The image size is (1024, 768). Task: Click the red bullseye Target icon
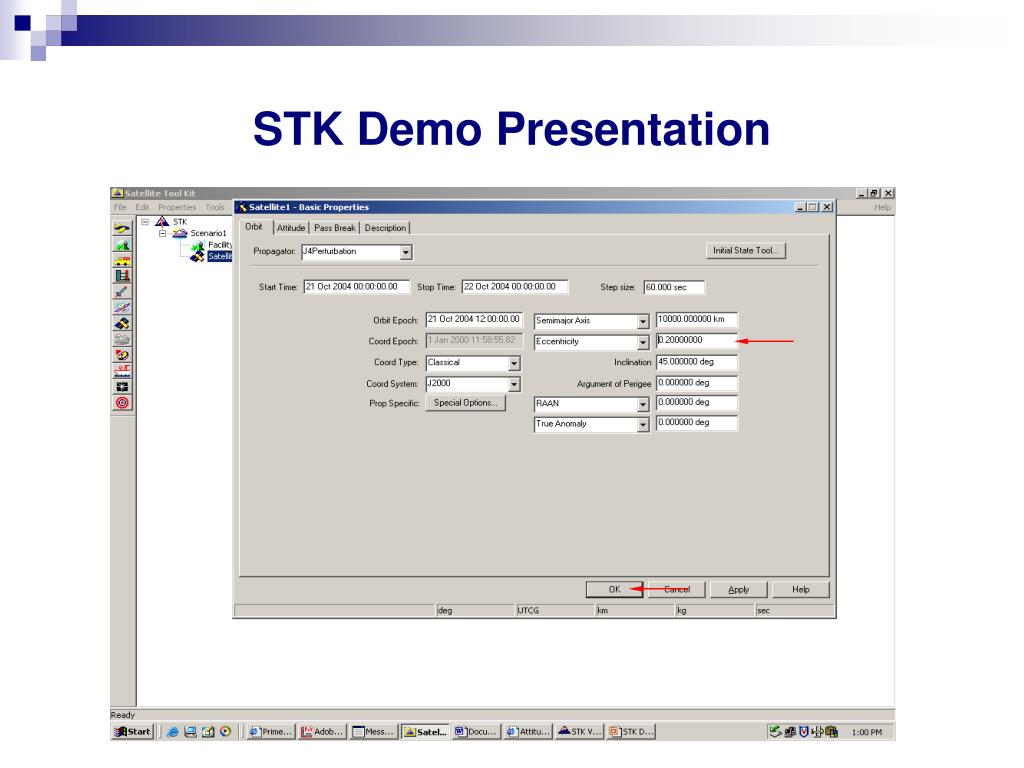point(122,403)
